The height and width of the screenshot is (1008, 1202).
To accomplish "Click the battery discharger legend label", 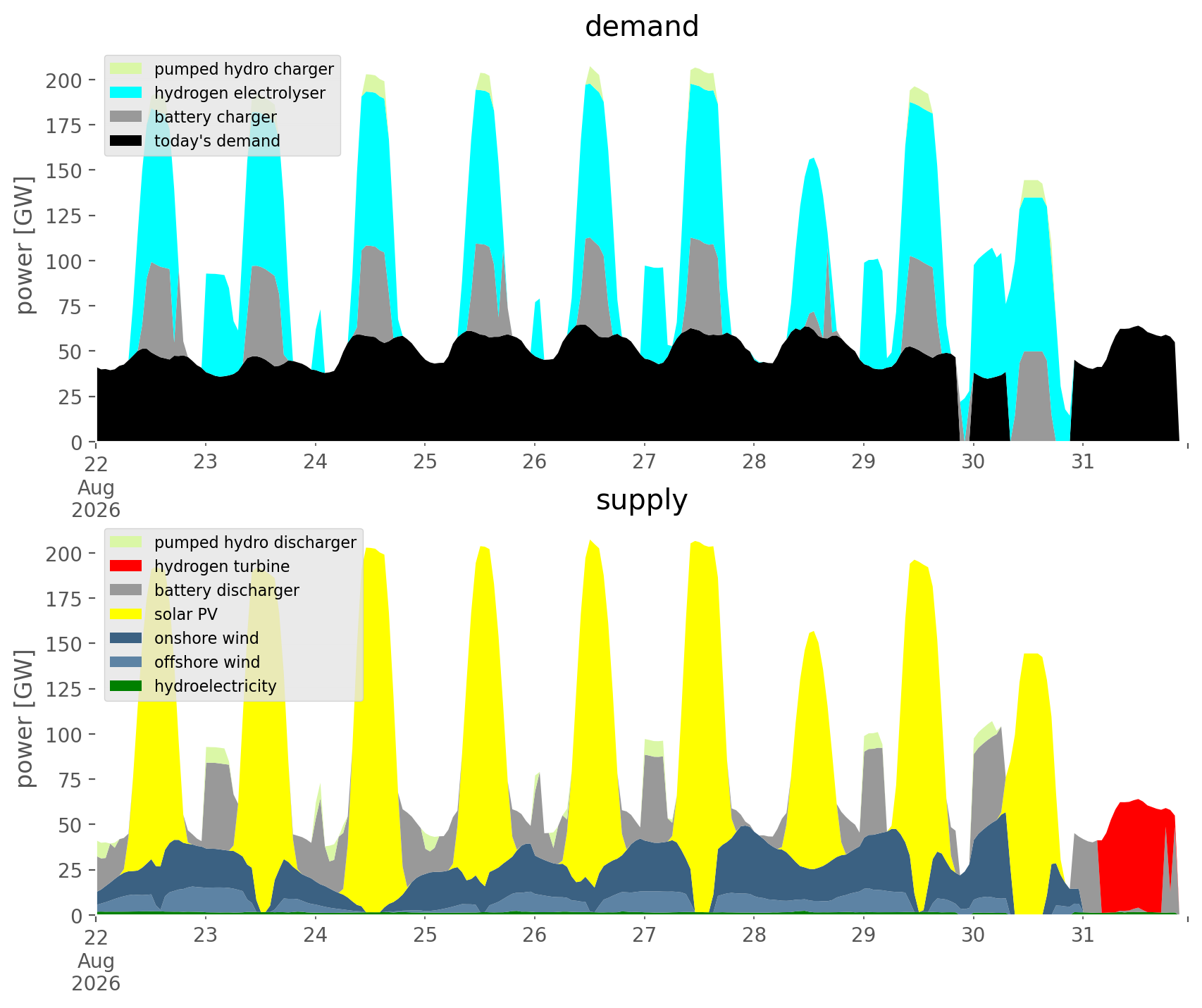I will pos(227,590).
